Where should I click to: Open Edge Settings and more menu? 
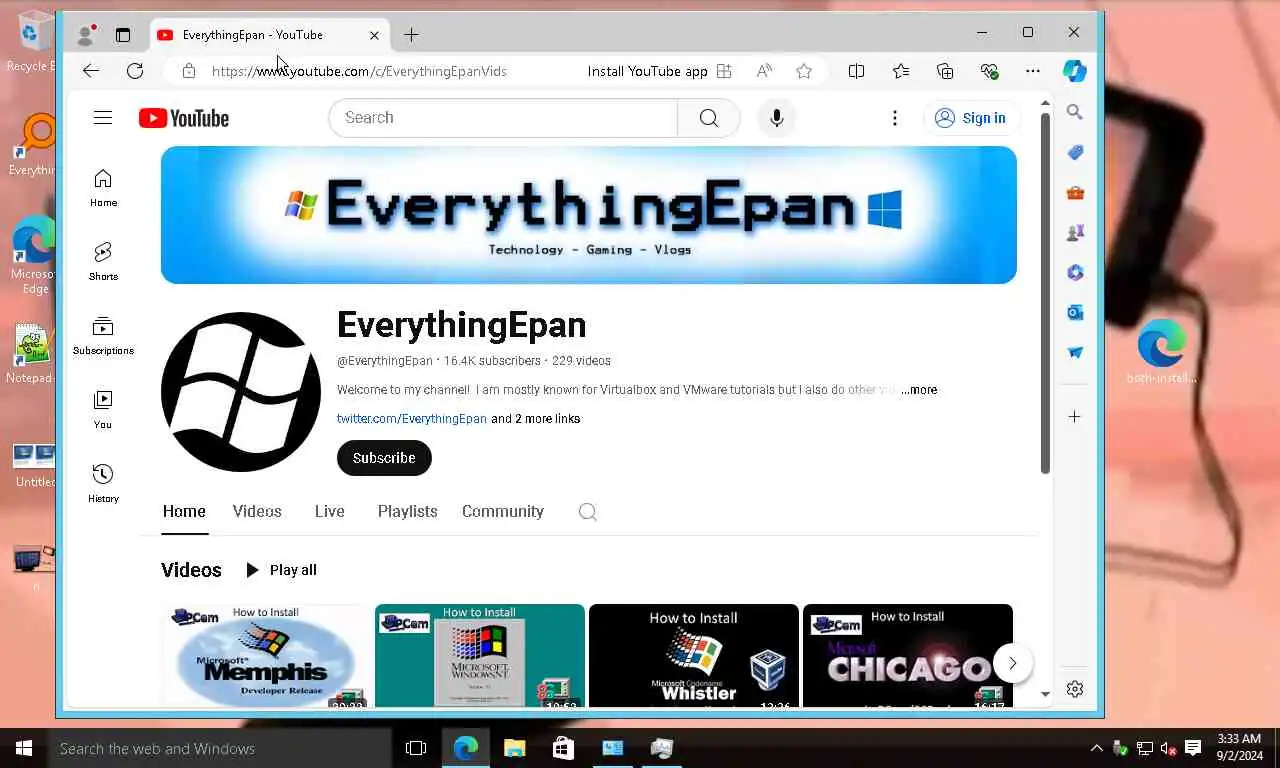(1033, 71)
